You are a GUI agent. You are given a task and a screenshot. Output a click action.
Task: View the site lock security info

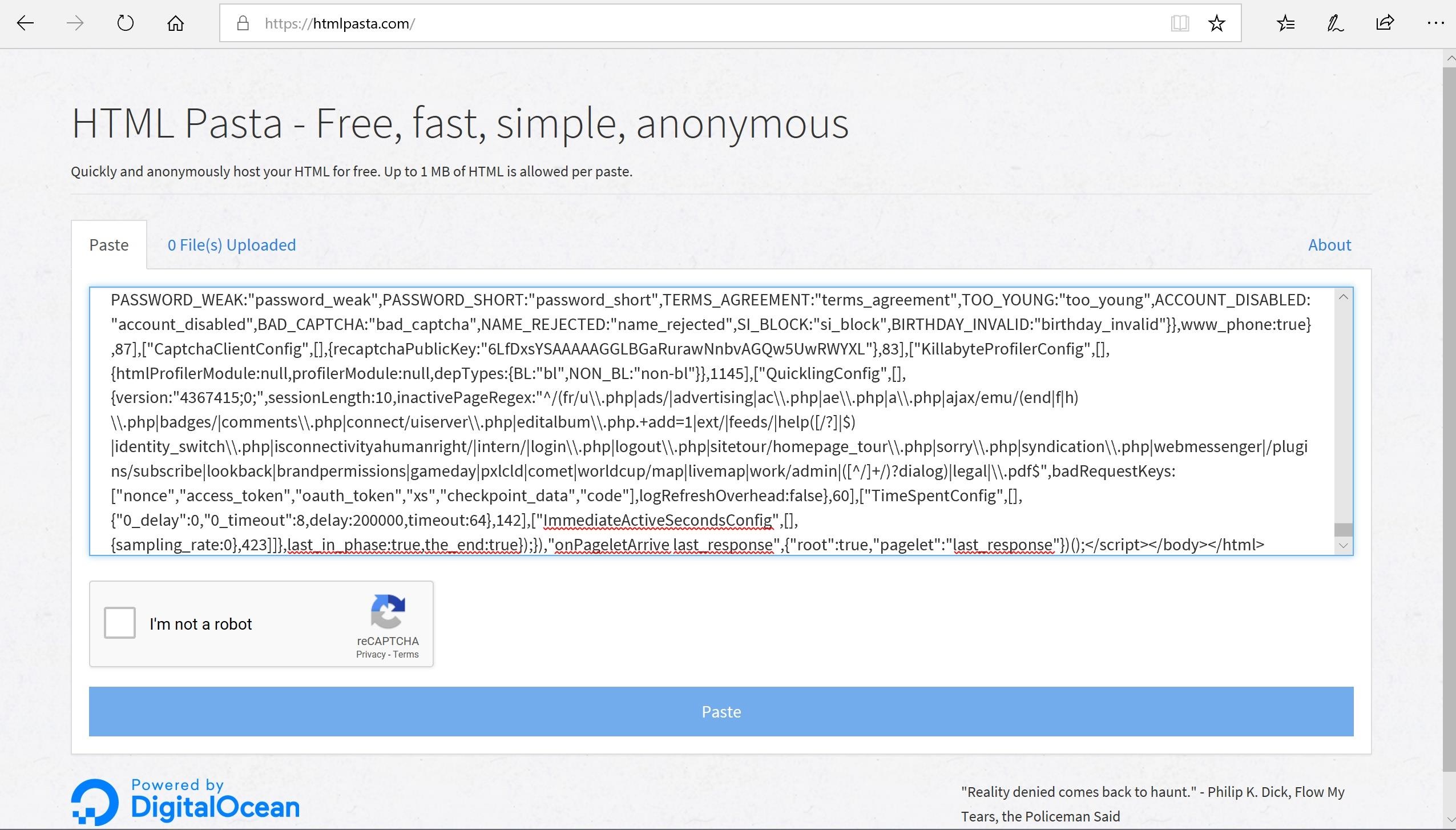(x=243, y=23)
